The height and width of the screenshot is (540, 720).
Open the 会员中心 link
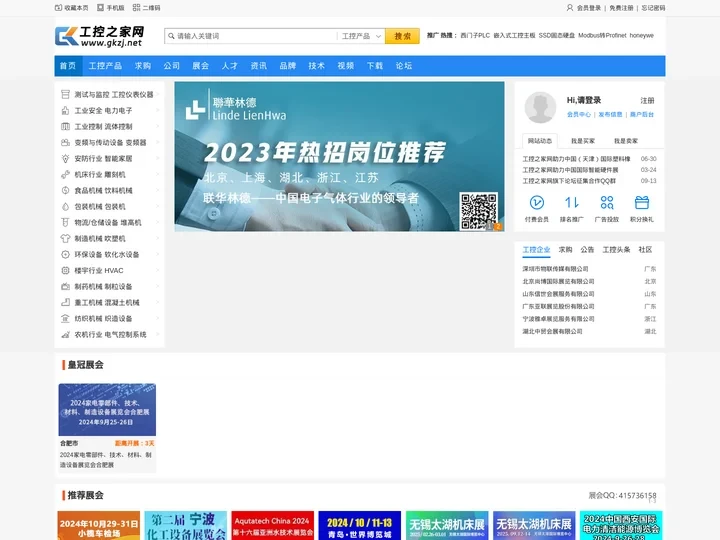579,114
